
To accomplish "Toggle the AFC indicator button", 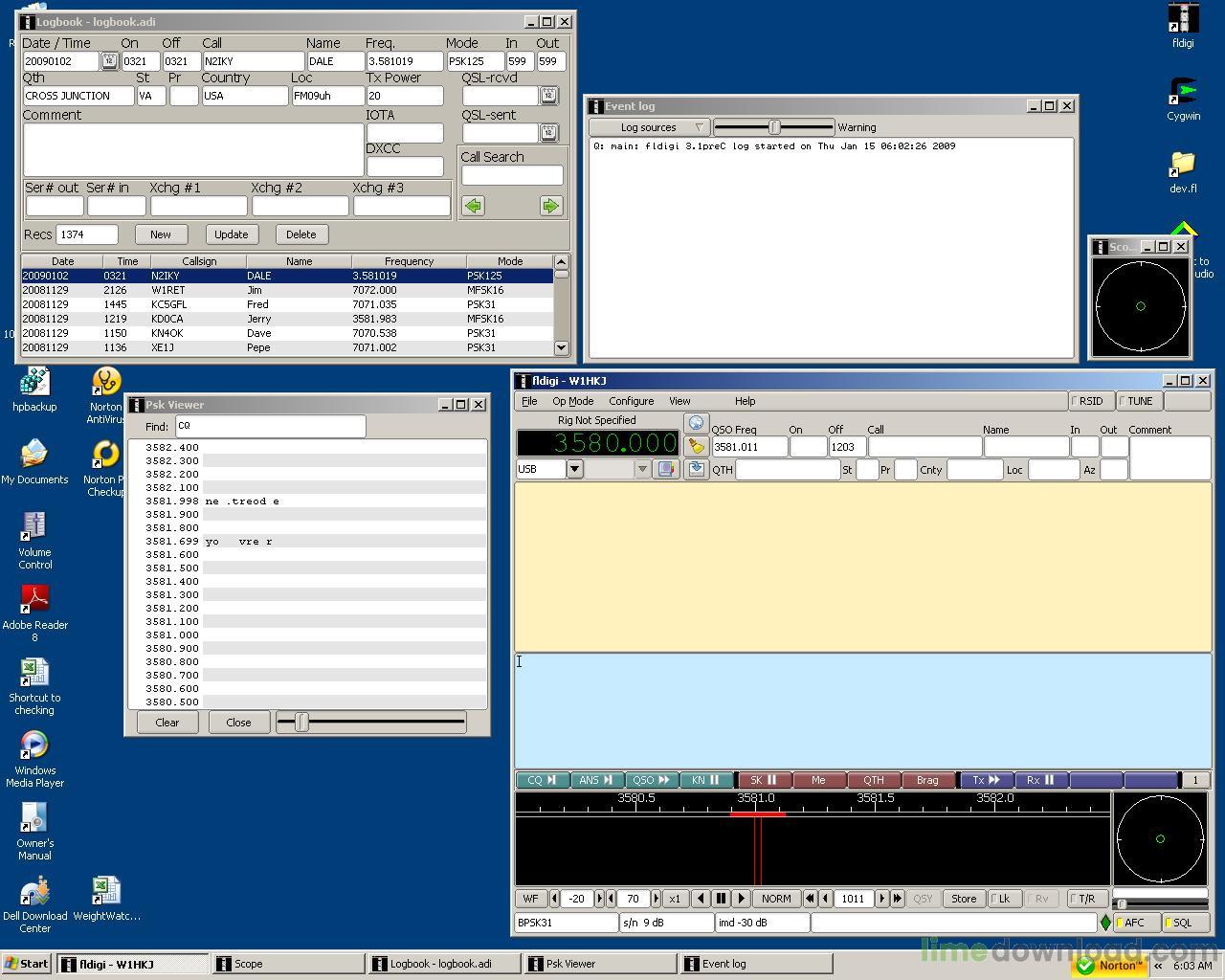I will (x=1135, y=923).
